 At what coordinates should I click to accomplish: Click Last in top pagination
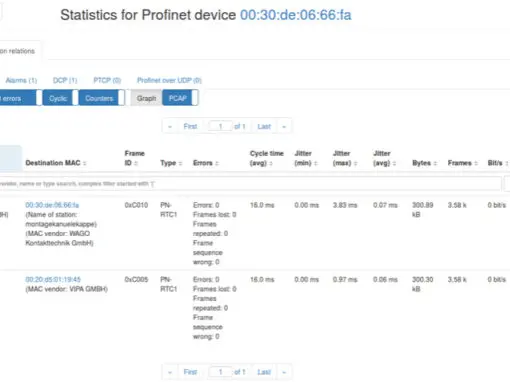click(x=264, y=127)
